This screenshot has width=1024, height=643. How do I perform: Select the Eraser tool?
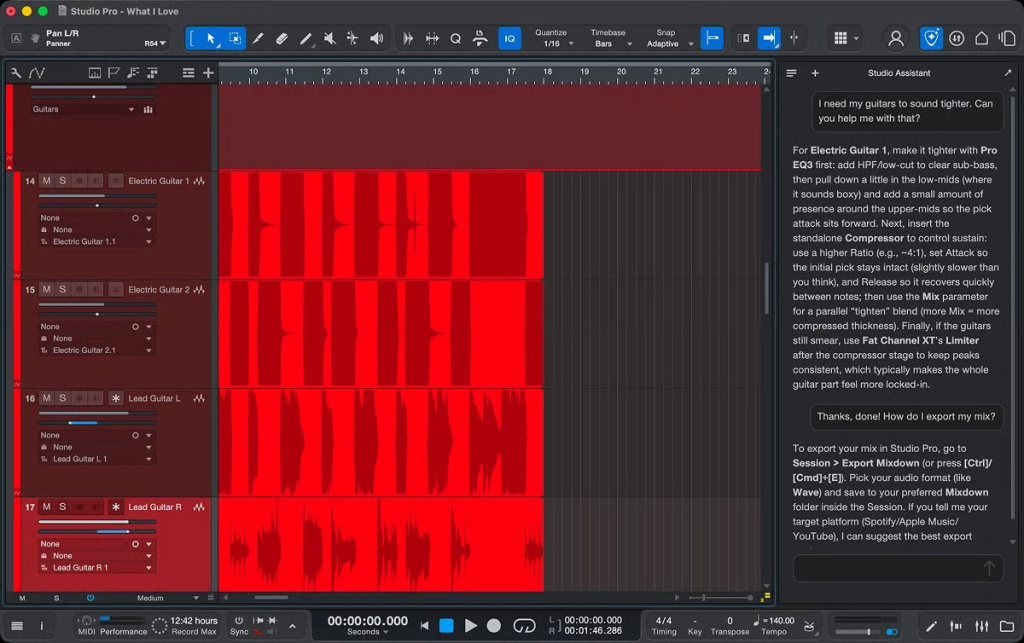click(281, 39)
